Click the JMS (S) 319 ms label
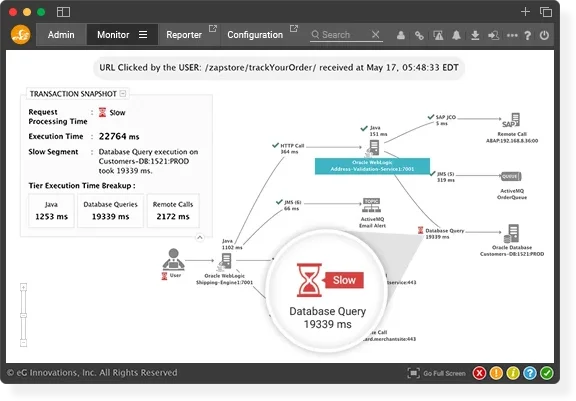Viewport: 576px width, 401px height. click(446, 177)
